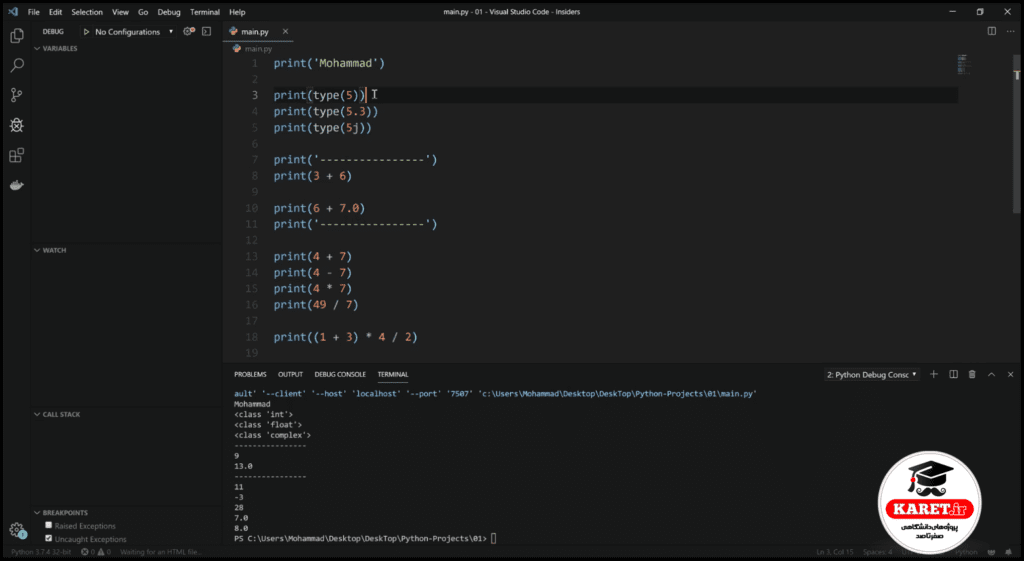Open the Terminal menu in menu bar
The height and width of the screenshot is (561, 1024).
(204, 12)
